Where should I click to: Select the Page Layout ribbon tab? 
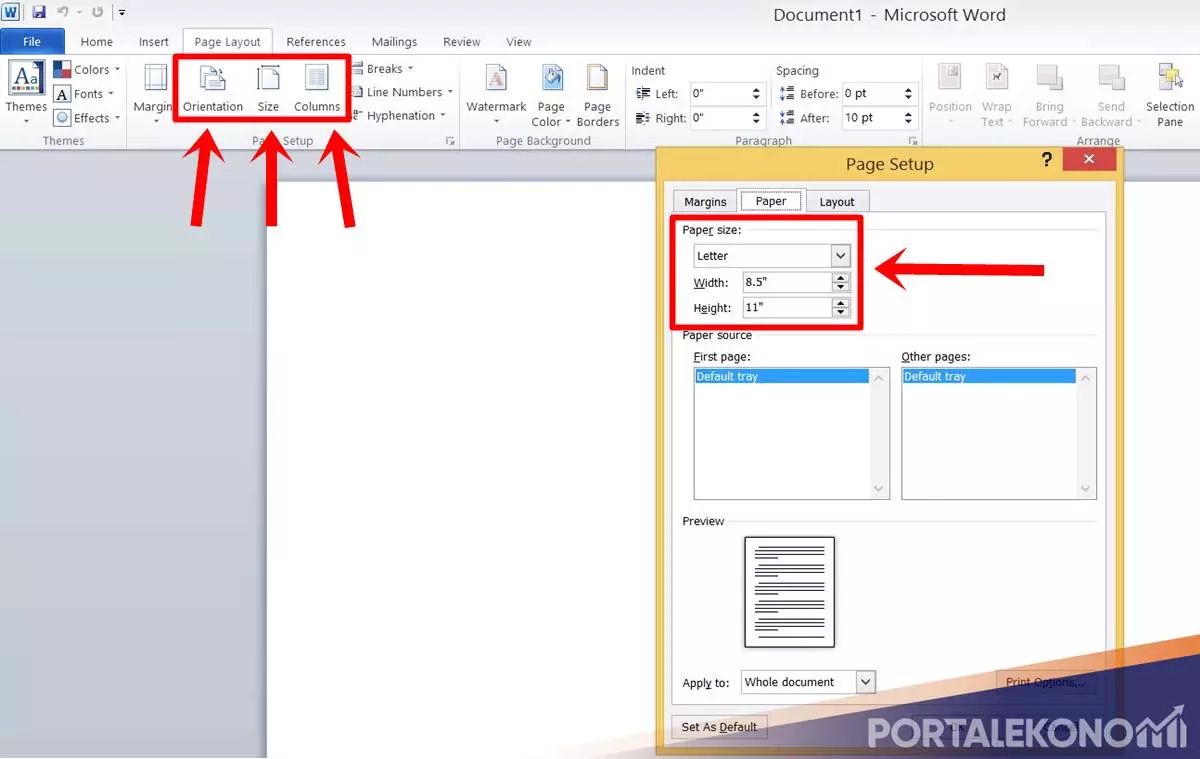227,42
